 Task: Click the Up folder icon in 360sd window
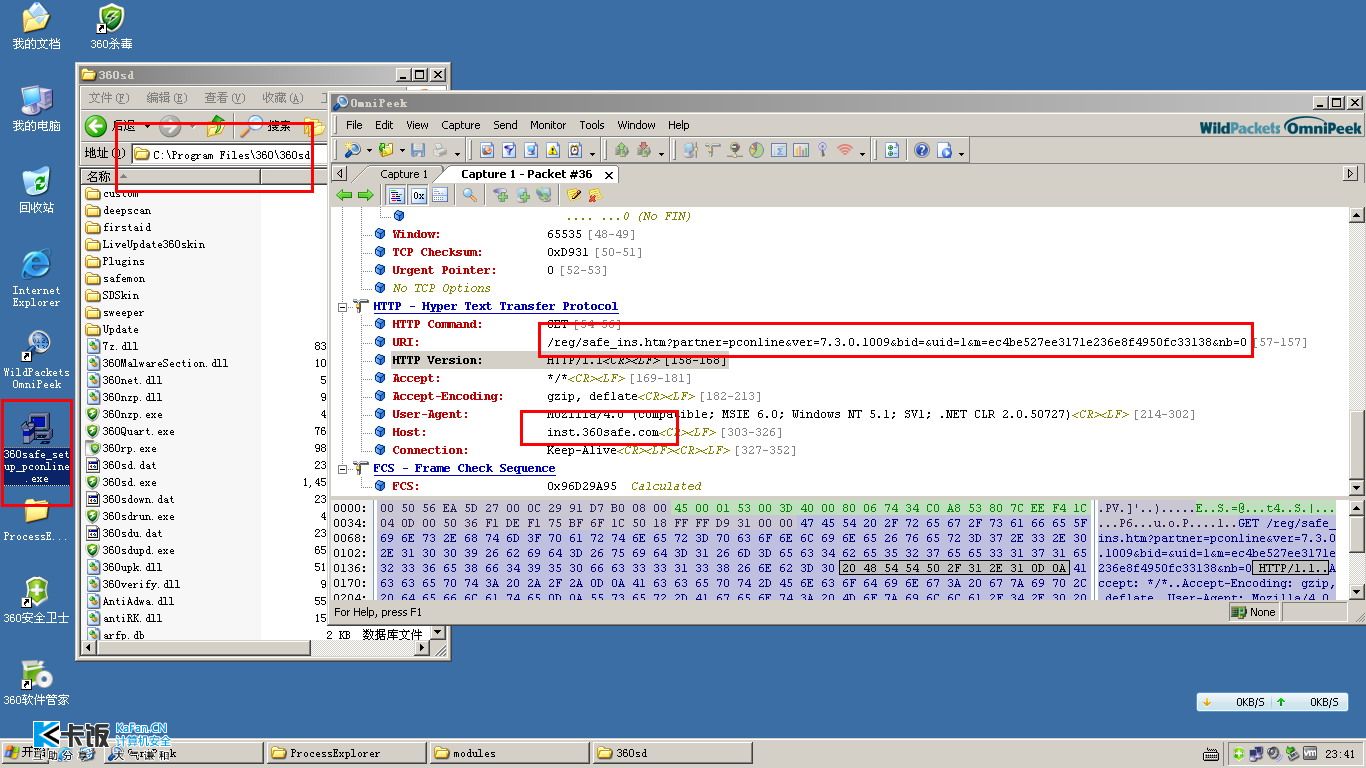[x=216, y=126]
